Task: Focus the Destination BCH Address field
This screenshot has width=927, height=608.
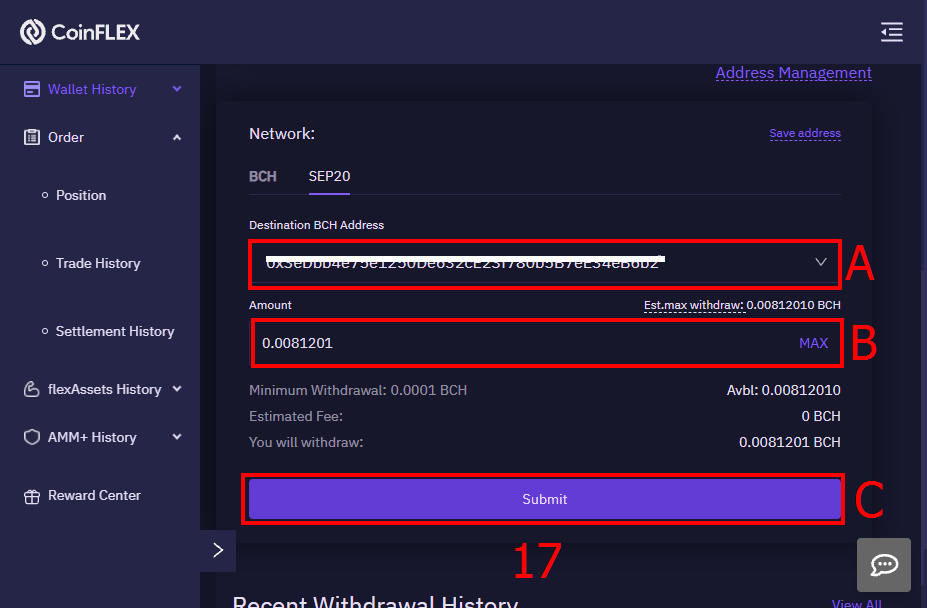Action: 544,263
